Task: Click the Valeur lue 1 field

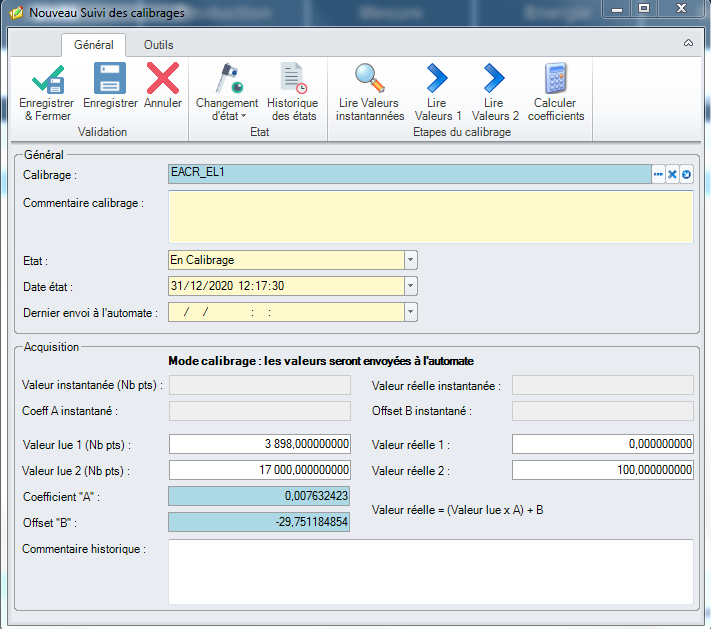Action: point(260,444)
